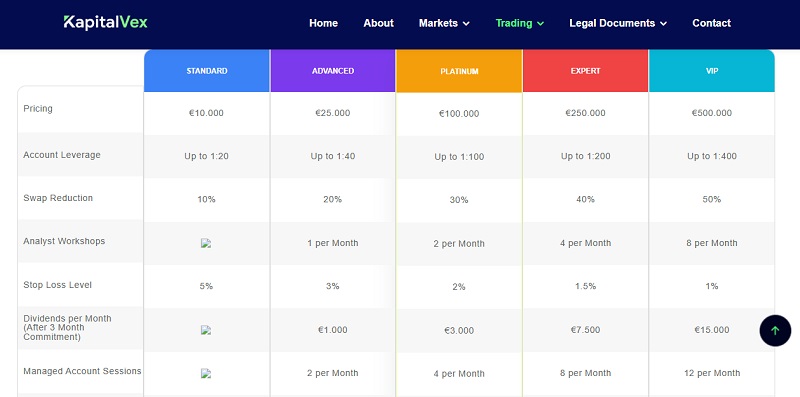Click the 40% swap reduction value
The image size is (800, 397).
pyautogui.click(x=585, y=200)
